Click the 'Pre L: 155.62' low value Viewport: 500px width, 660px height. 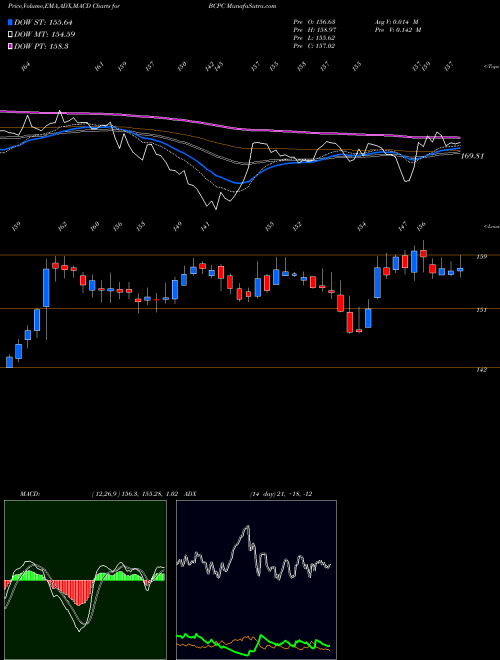coord(314,38)
